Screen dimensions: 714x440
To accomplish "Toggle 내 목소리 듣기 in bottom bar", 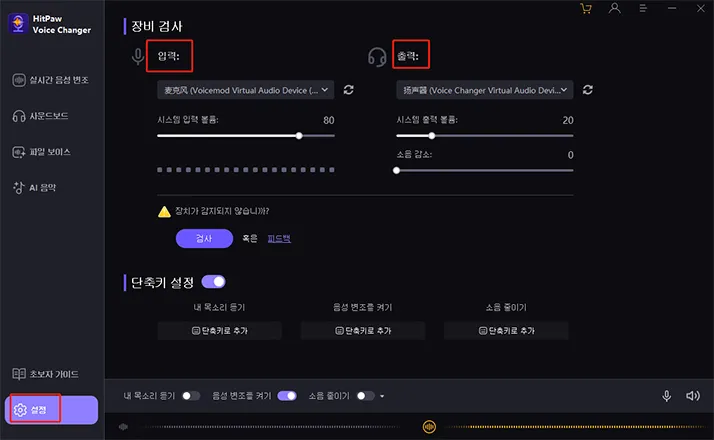I will [x=191, y=396].
